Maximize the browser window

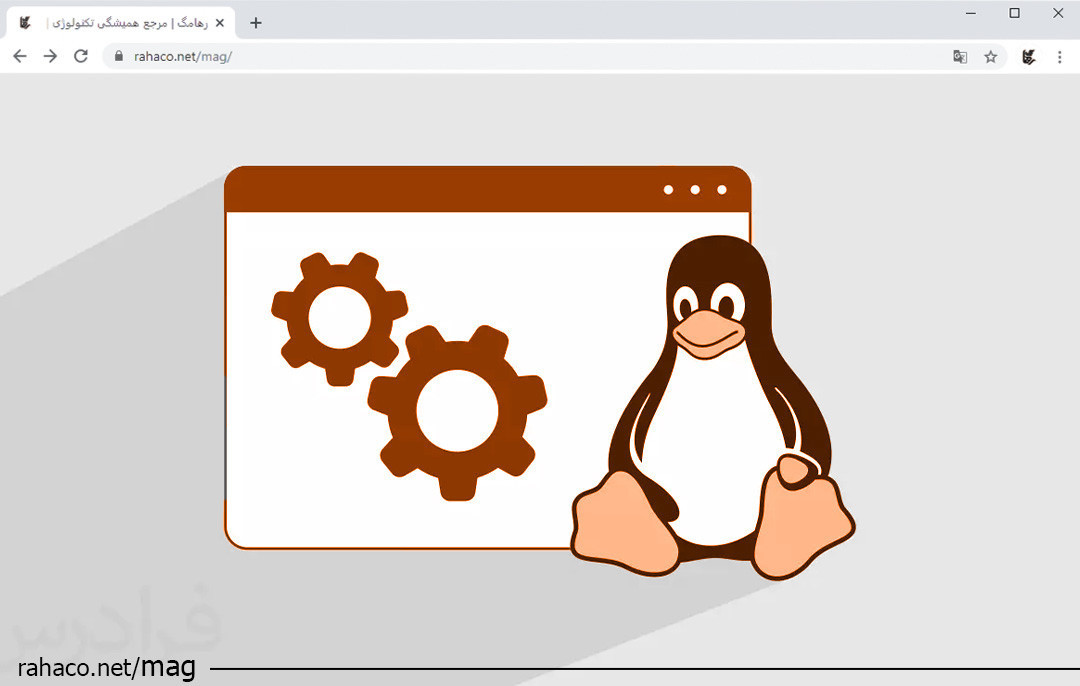1015,13
